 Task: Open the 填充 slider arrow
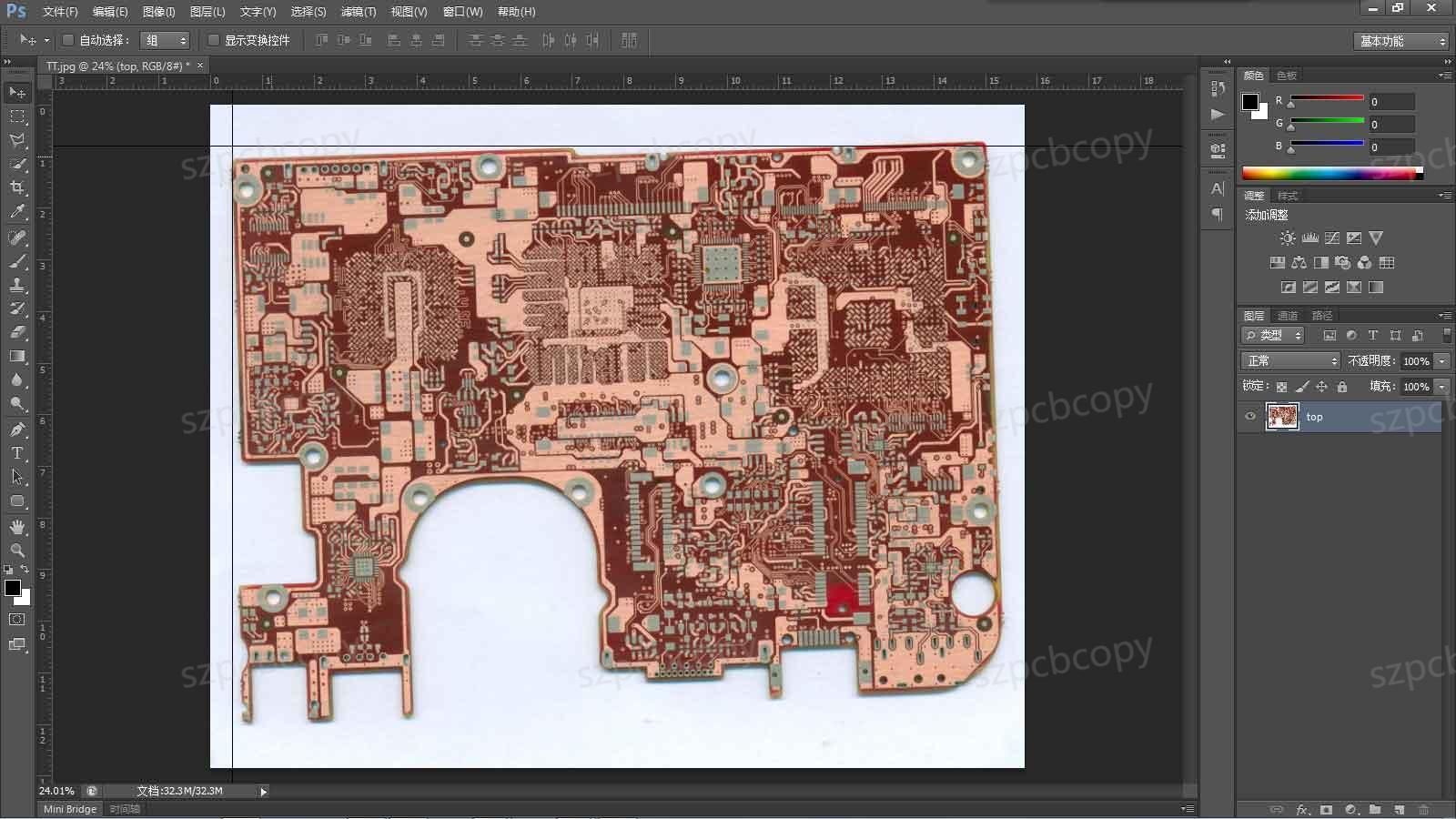pyautogui.click(x=1442, y=387)
